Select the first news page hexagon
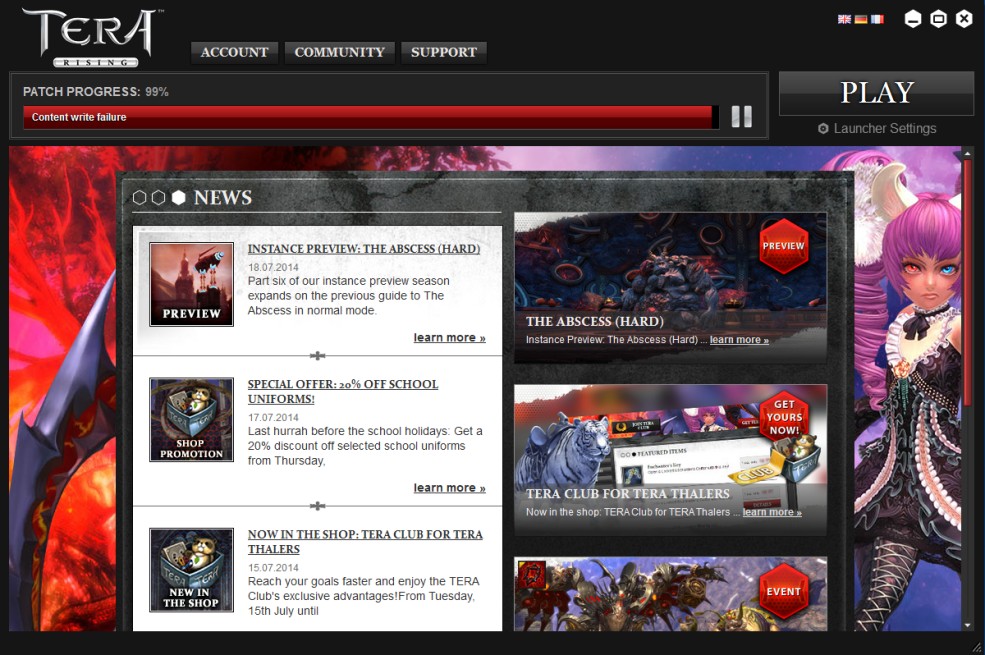 click(x=139, y=198)
